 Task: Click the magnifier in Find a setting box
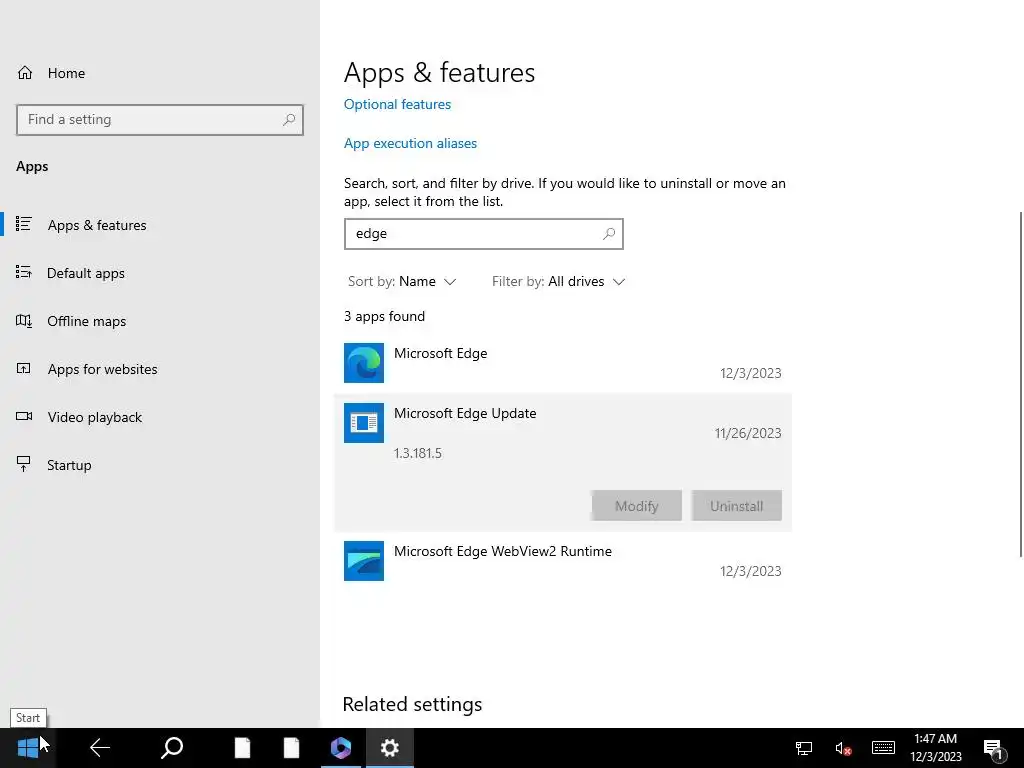coord(289,120)
